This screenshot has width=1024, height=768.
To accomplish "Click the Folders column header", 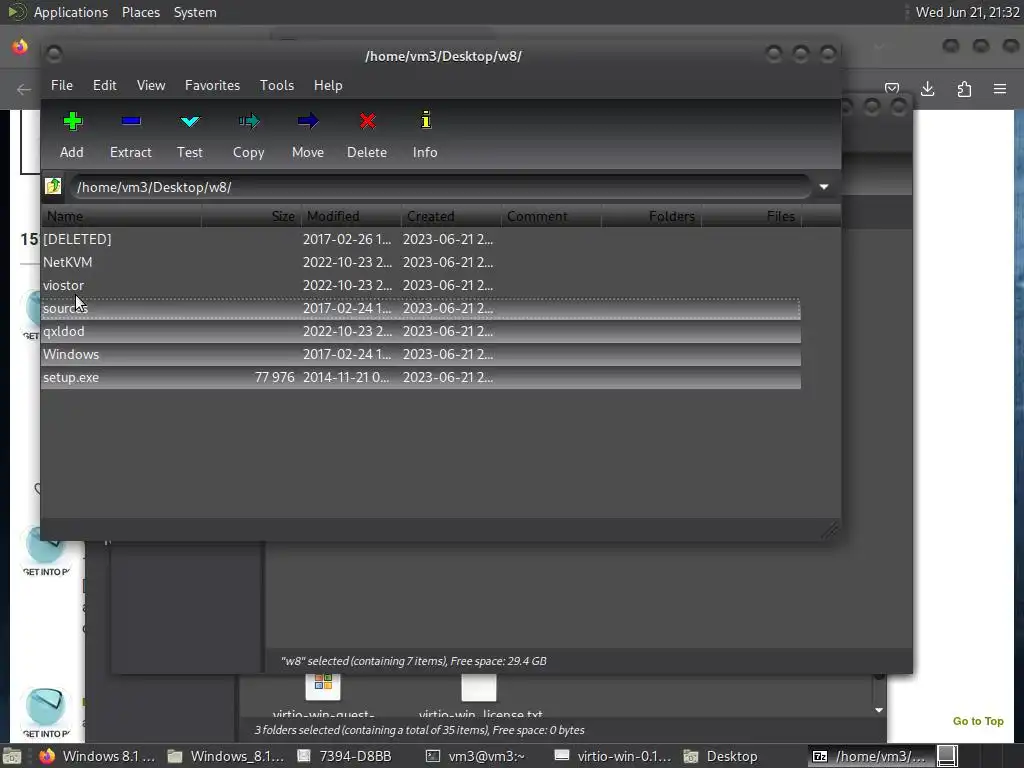I will coord(651,216).
